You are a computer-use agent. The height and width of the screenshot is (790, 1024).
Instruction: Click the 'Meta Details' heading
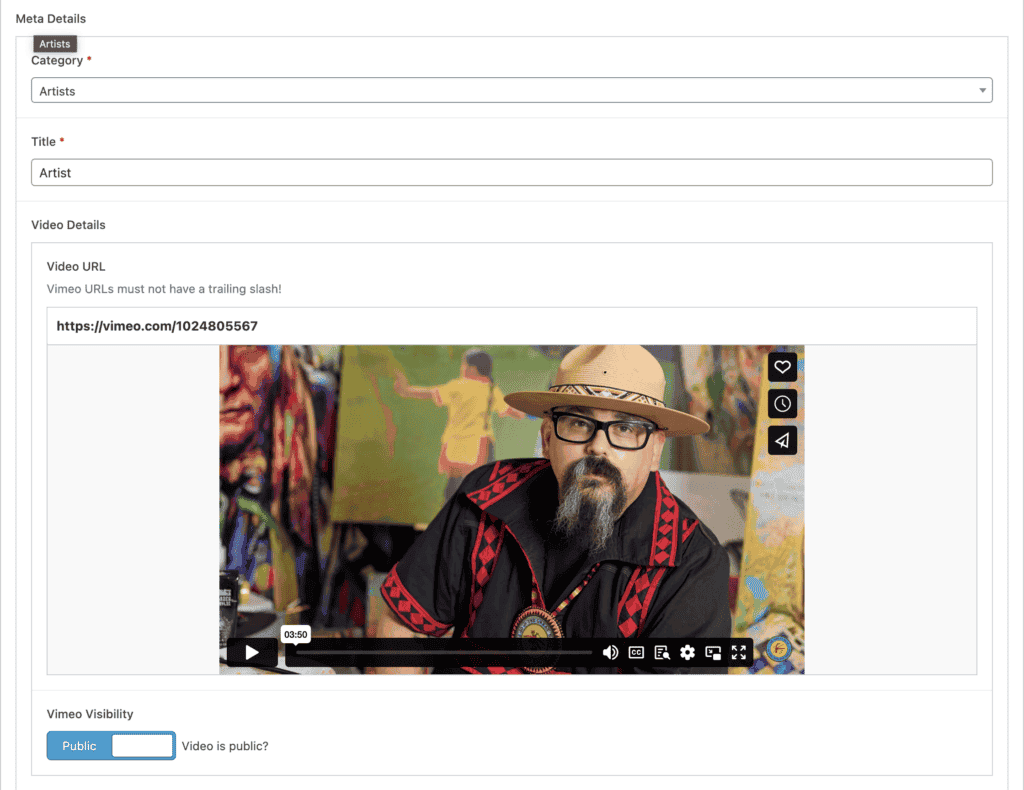(51, 18)
